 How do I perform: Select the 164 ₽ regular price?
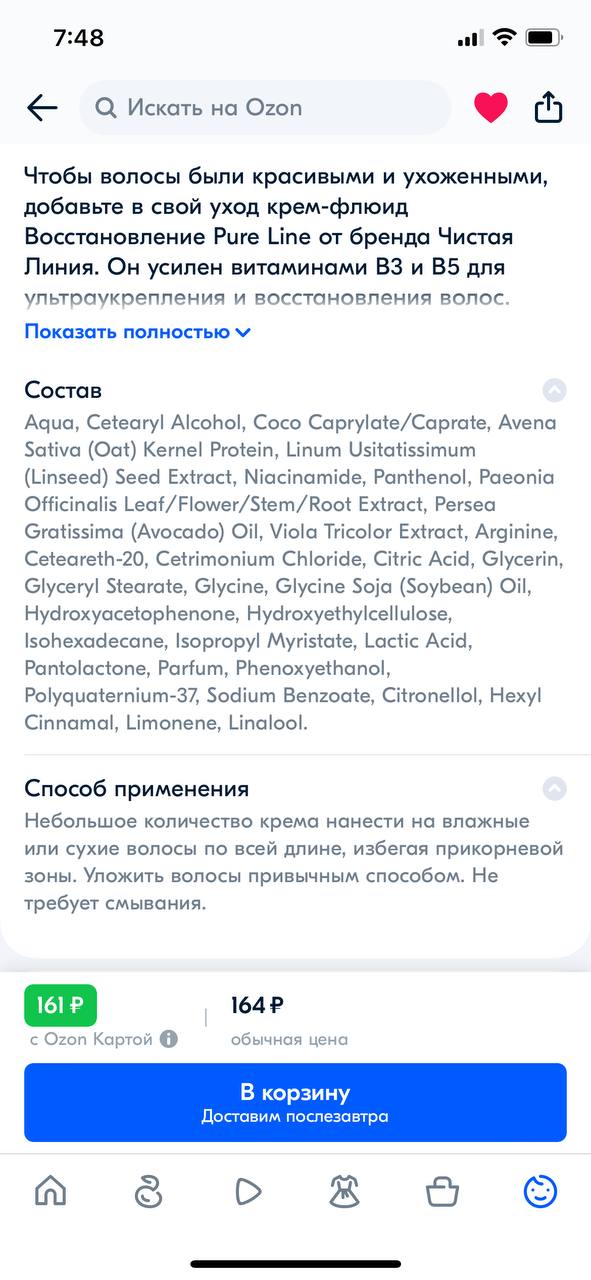tap(257, 1005)
